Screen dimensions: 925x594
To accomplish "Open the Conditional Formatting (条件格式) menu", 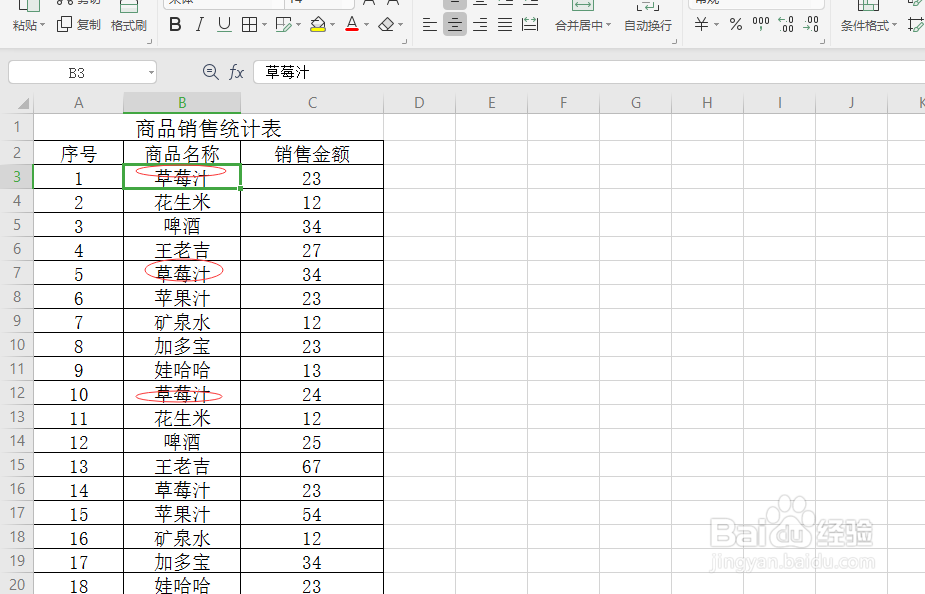I will tap(867, 25).
